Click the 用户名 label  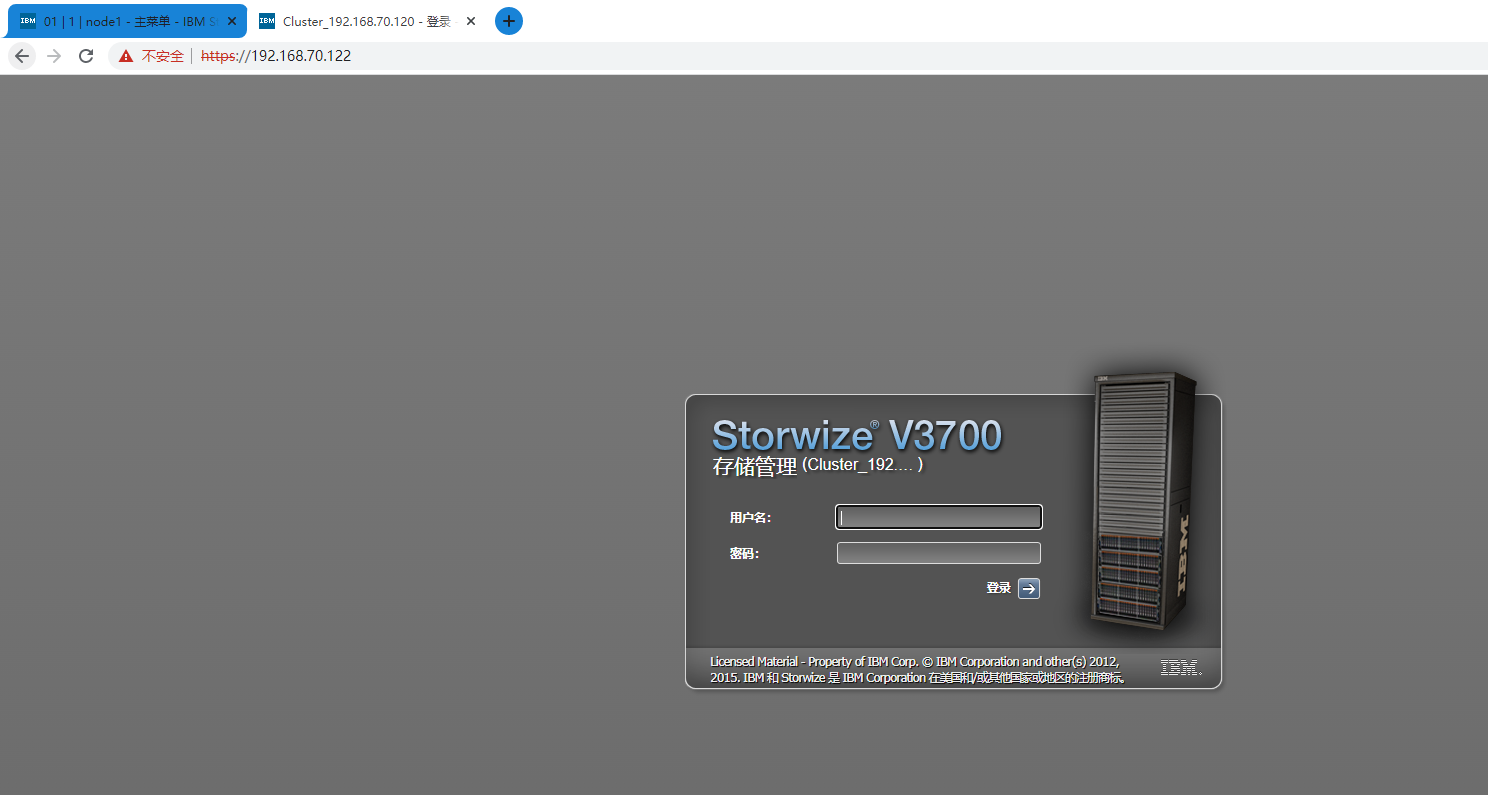750,517
